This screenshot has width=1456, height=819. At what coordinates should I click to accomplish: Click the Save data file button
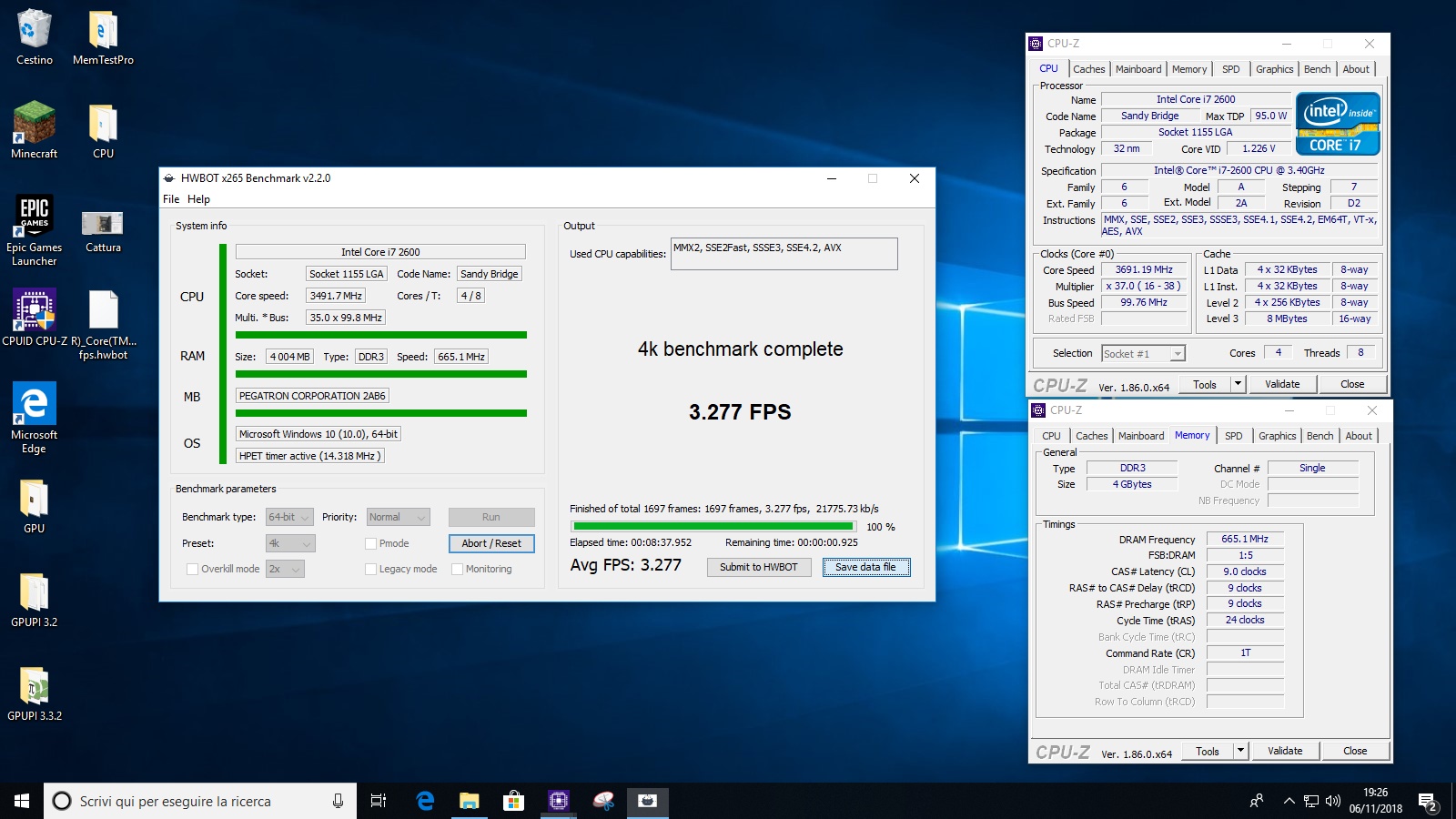click(865, 567)
